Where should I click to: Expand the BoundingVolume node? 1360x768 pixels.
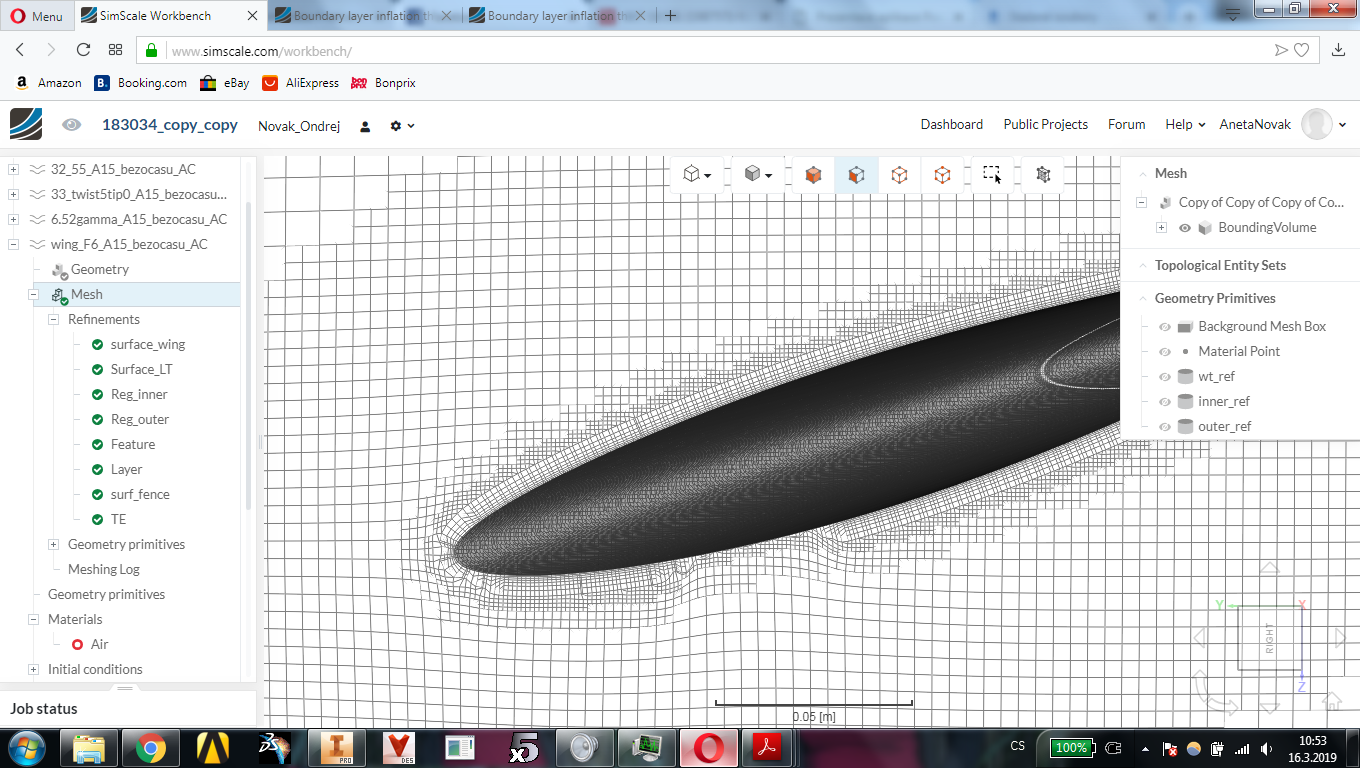pos(1161,227)
